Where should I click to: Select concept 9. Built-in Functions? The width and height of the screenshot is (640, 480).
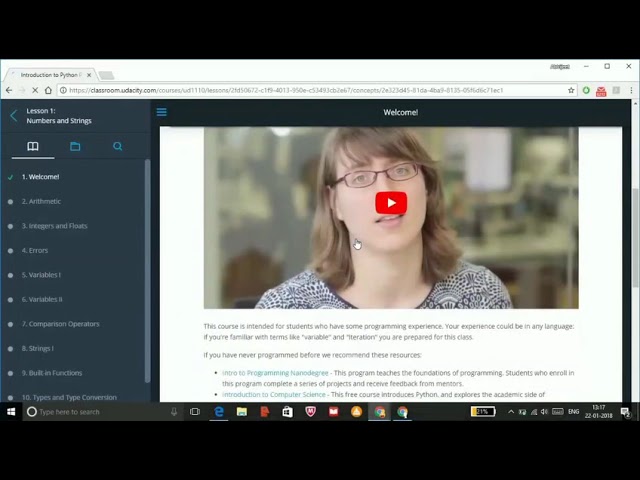click(x=52, y=373)
